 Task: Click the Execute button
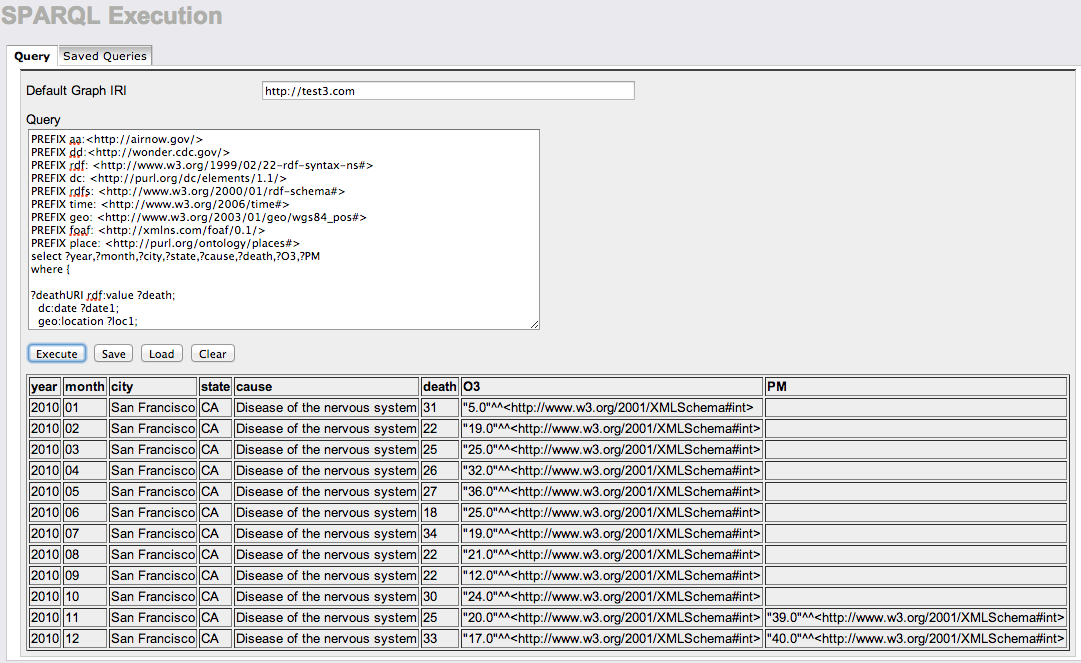[x=56, y=353]
